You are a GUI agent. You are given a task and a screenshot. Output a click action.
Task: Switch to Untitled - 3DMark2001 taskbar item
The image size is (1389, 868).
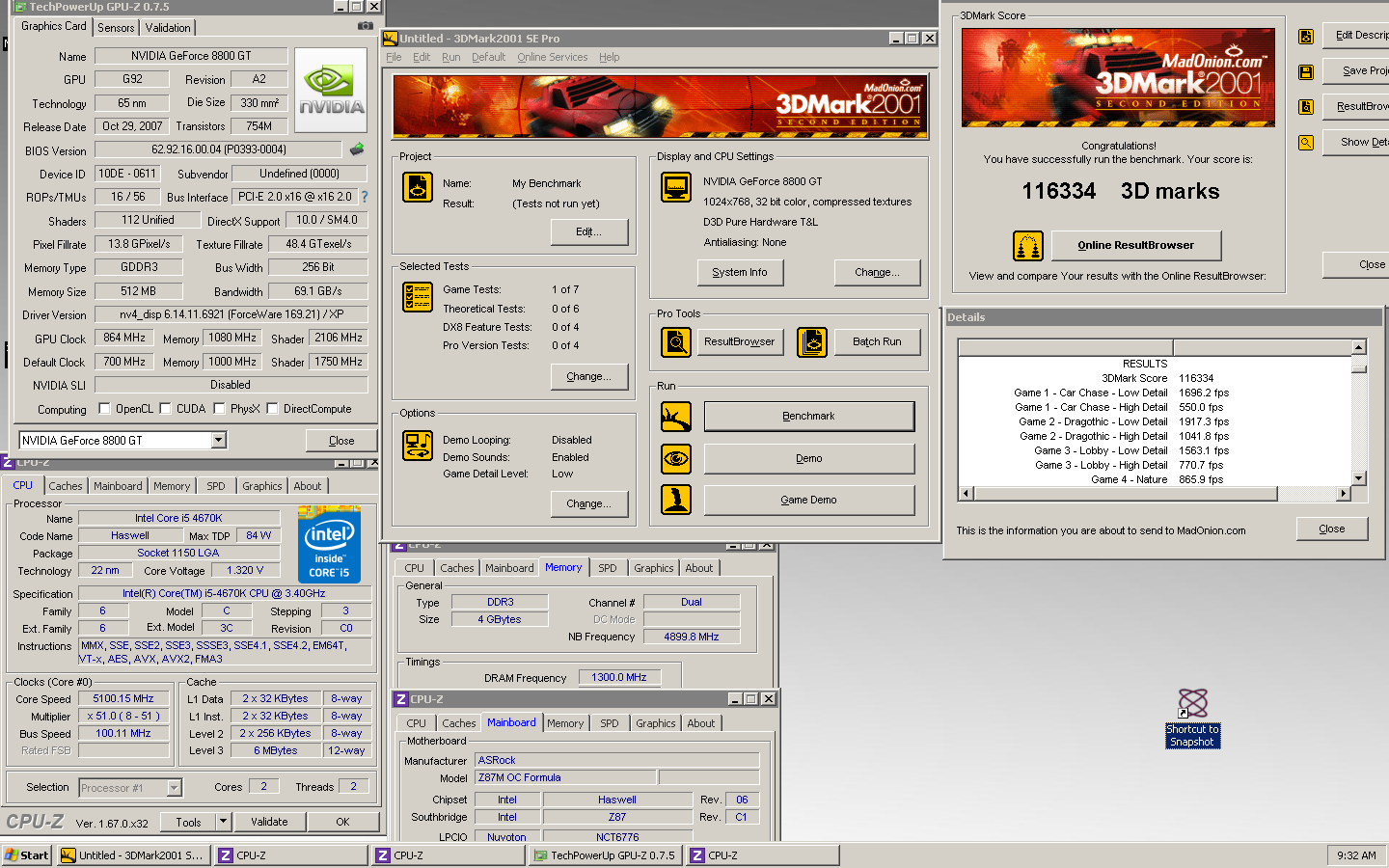(133, 855)
